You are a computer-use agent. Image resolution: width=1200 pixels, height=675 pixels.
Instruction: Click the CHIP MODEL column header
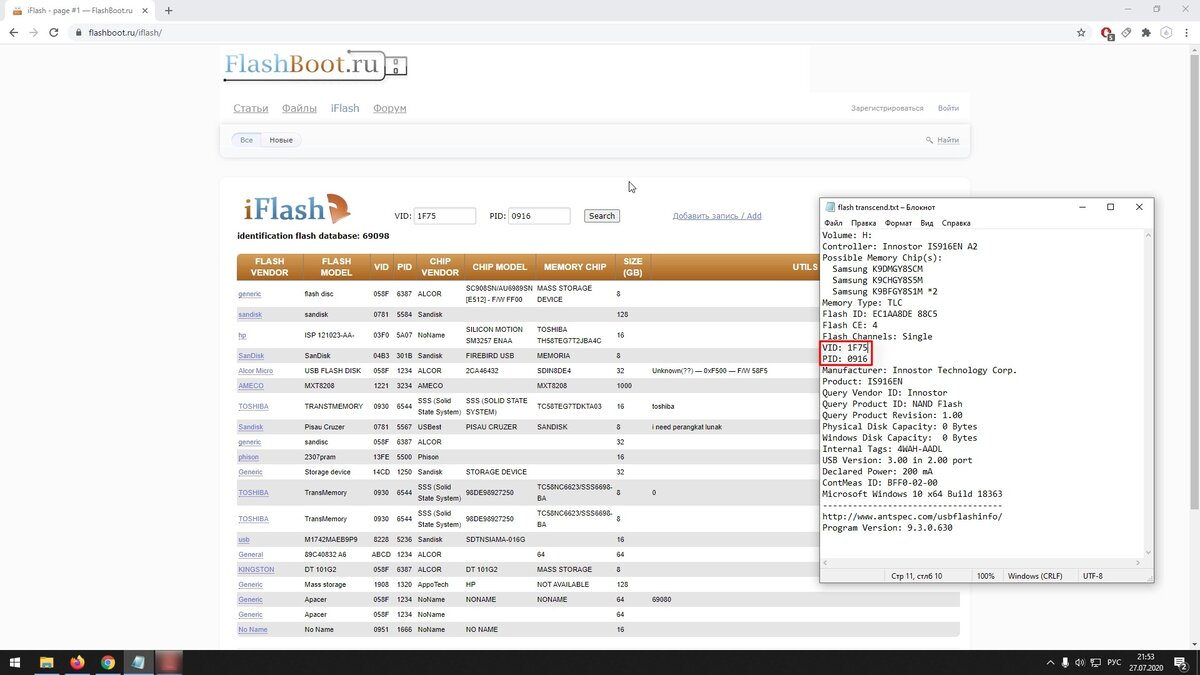coord(499,267)
